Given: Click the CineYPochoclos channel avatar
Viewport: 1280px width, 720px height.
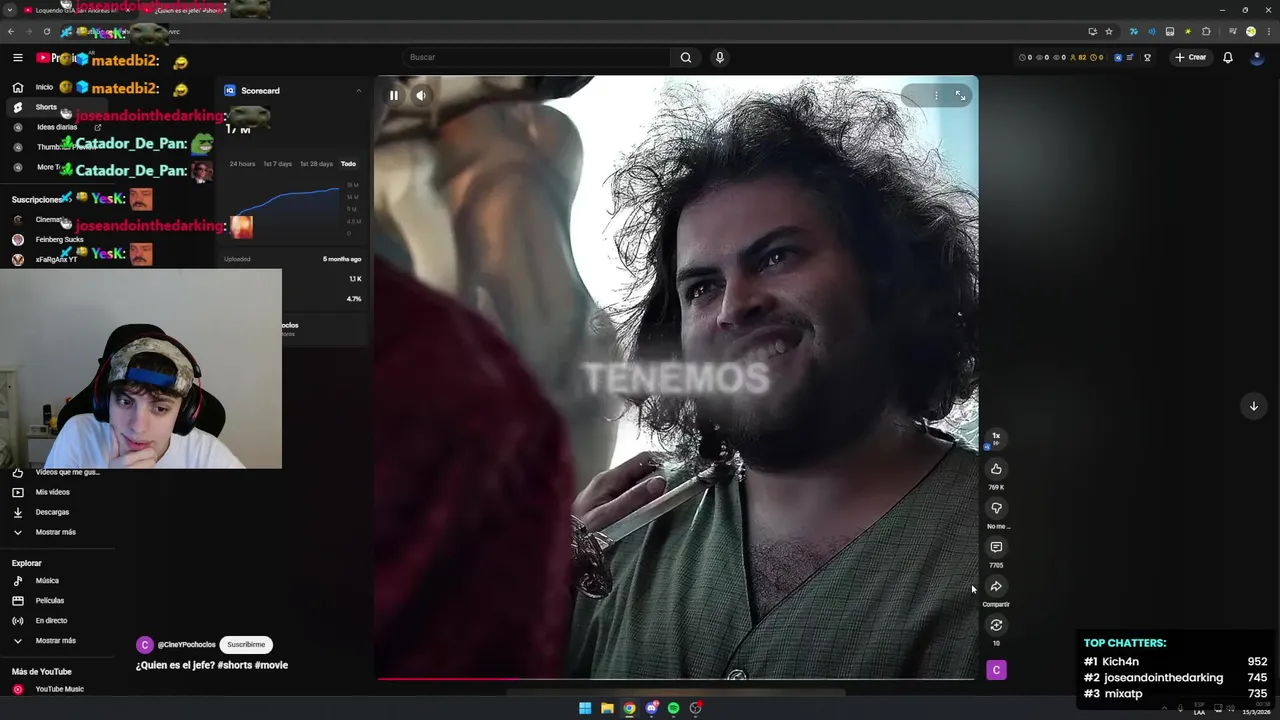Looking at the screenshot, I should tap(145, 645).
